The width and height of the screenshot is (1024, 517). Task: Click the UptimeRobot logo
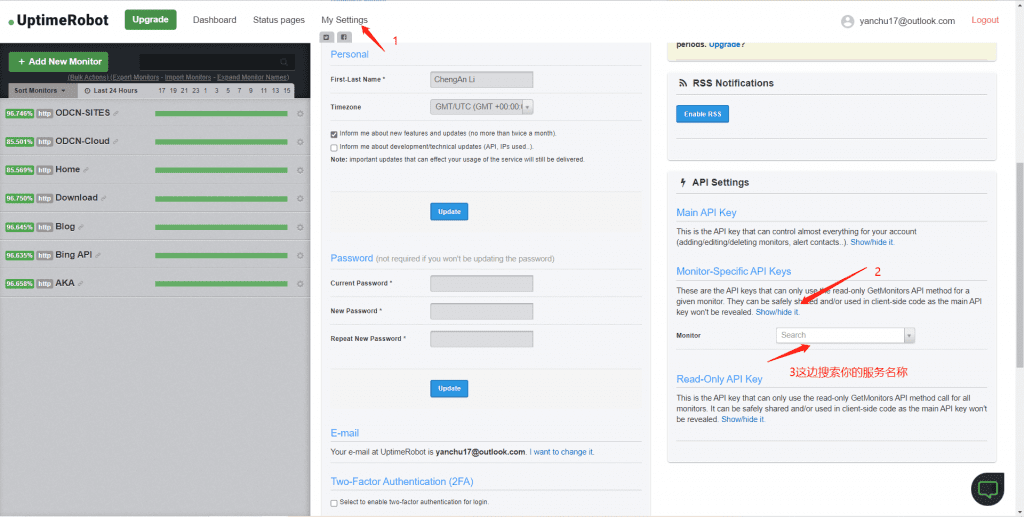pyautogui.click(x=58, y=20)
